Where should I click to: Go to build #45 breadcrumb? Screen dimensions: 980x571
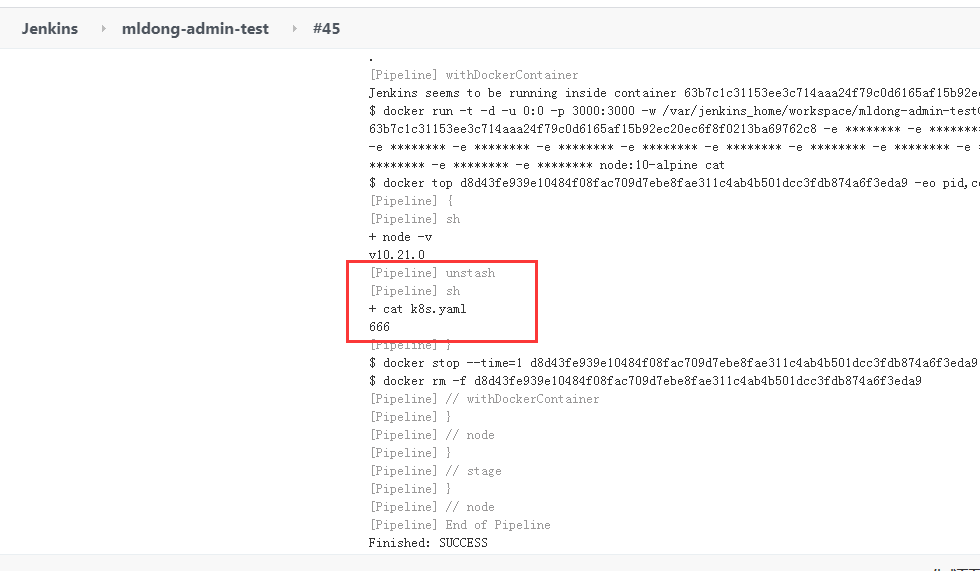click(x=326, y=28)
